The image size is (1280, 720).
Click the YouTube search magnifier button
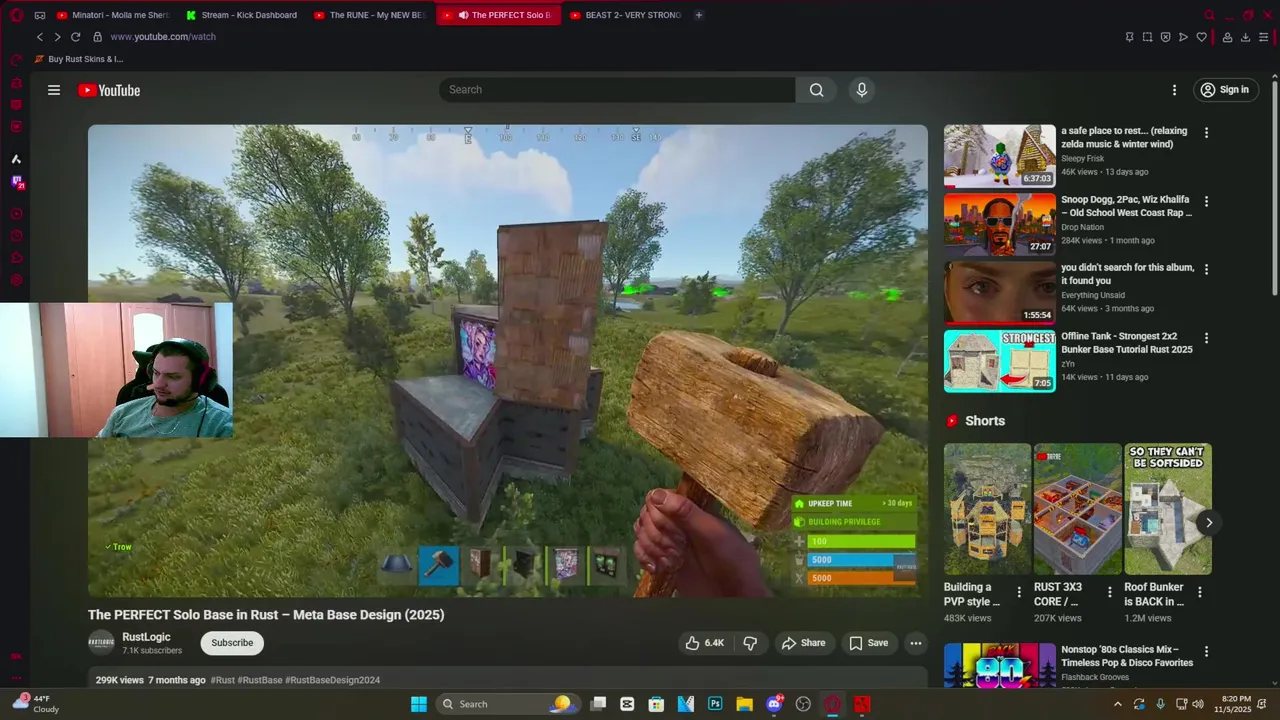click(817, 90)
